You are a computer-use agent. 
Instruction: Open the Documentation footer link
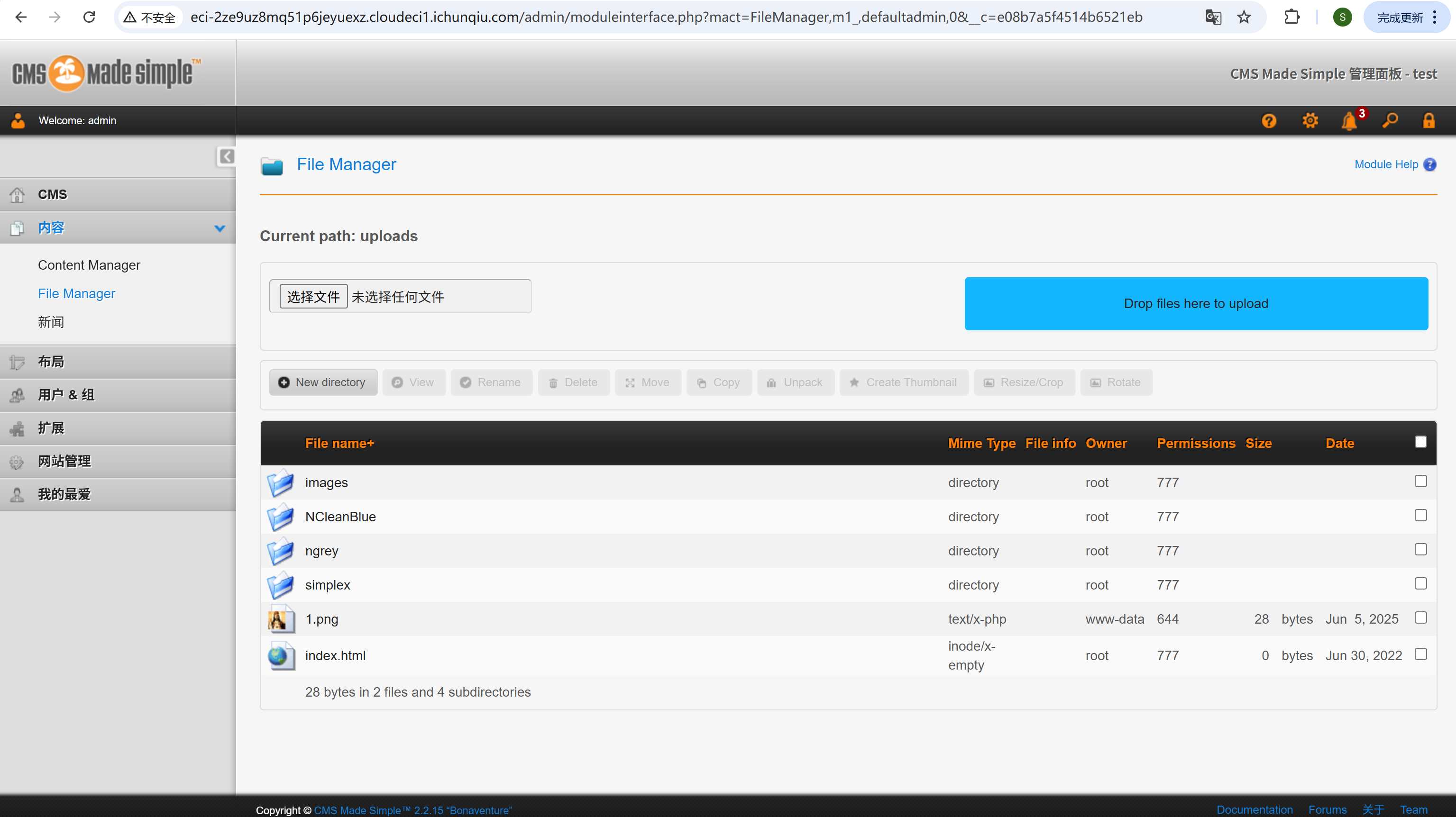click(1254, 810)
